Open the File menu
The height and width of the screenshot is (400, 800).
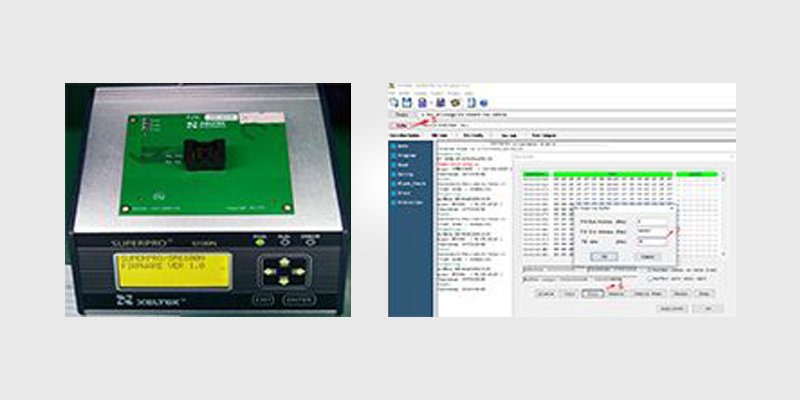[x=392, y=93]
